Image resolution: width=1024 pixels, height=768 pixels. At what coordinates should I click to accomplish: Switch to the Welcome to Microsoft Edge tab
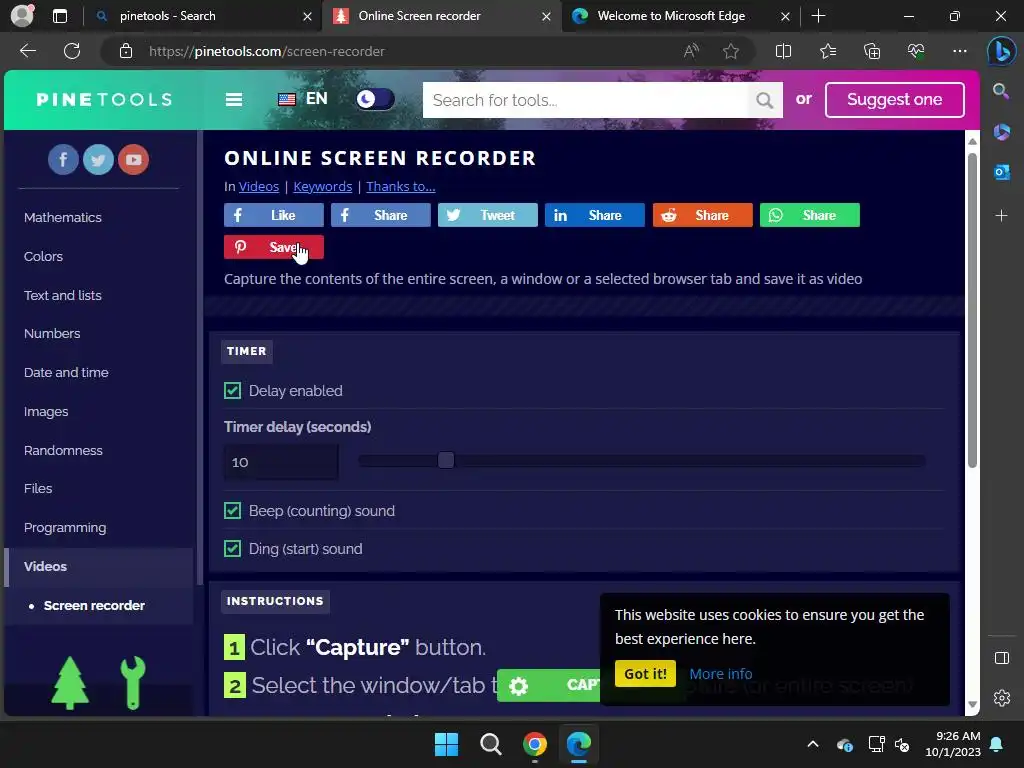[x=671, y=16]
